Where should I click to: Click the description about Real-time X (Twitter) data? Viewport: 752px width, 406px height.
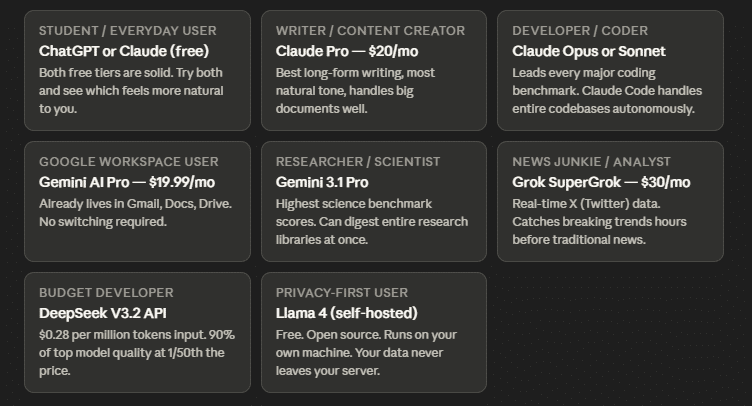click(601, 221)
